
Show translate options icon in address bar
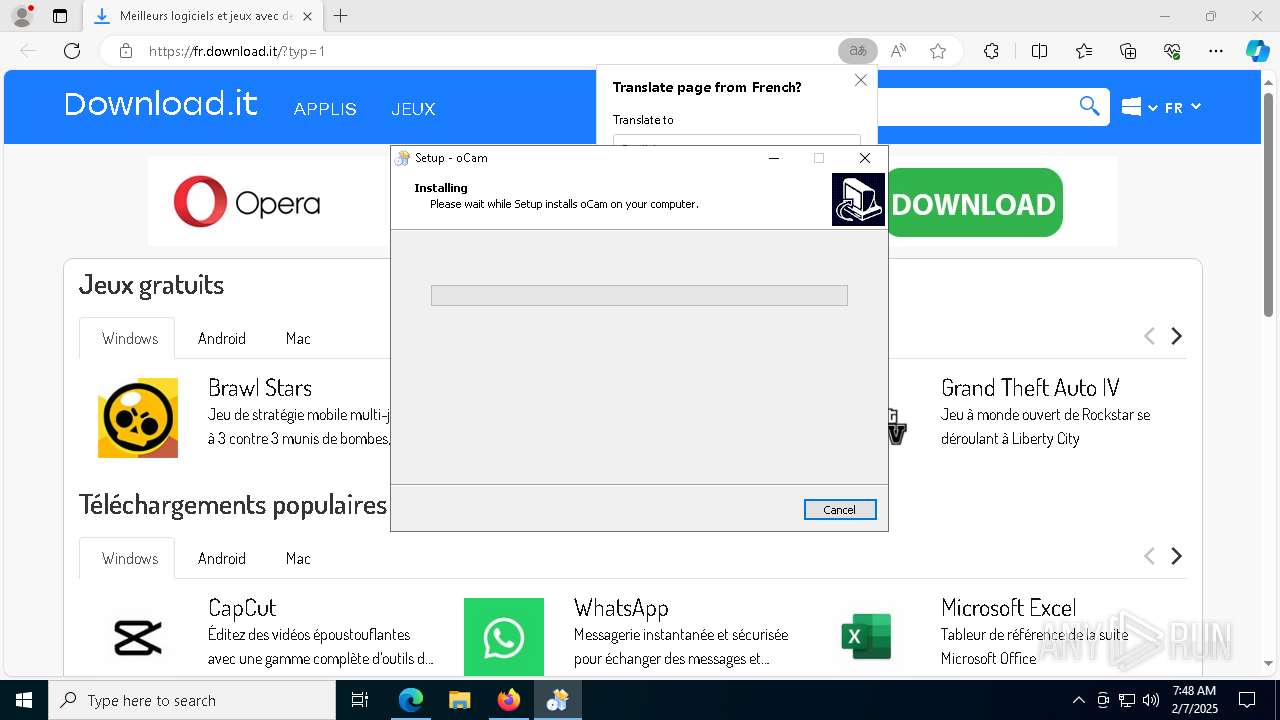(x=858, y=51)
